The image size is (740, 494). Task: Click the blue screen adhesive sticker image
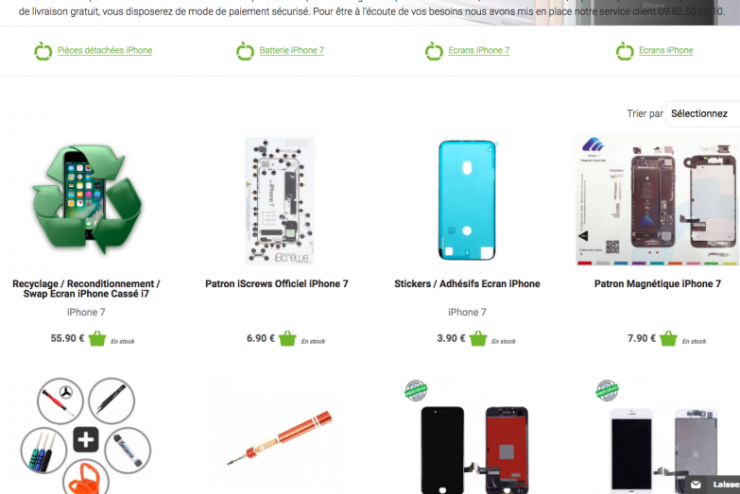click(x=467, y=200)
